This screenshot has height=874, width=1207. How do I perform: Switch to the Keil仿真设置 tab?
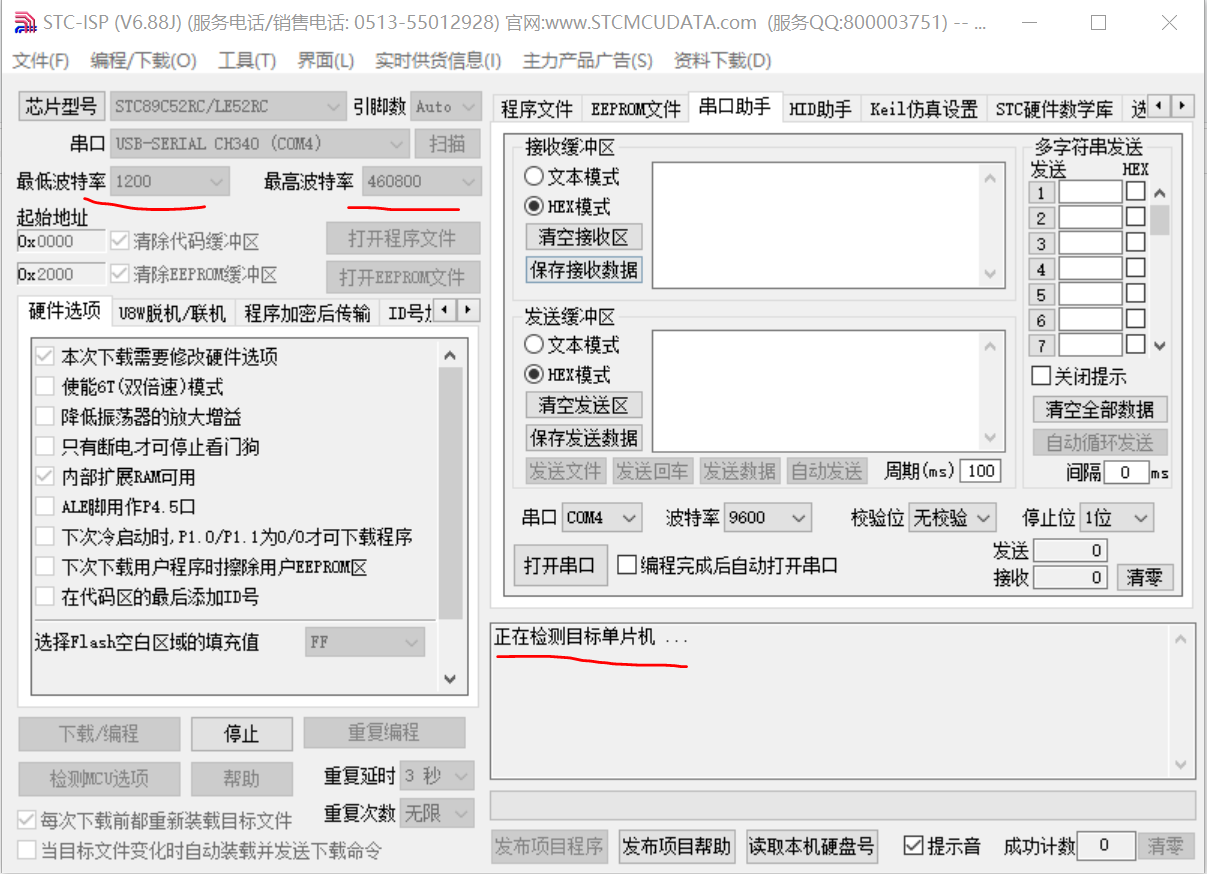[923, 109]
